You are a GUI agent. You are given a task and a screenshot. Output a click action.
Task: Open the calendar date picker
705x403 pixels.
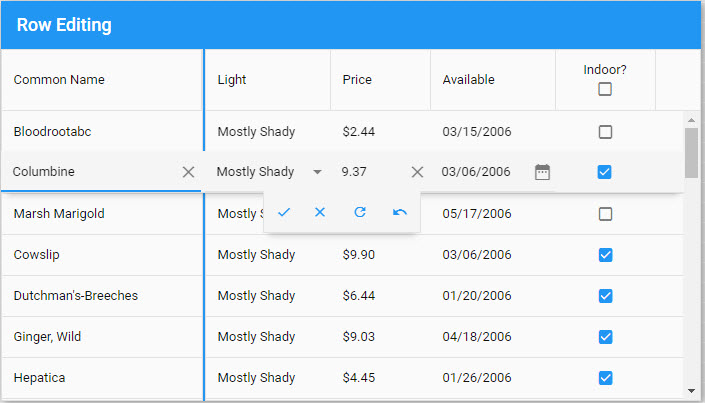542,172
